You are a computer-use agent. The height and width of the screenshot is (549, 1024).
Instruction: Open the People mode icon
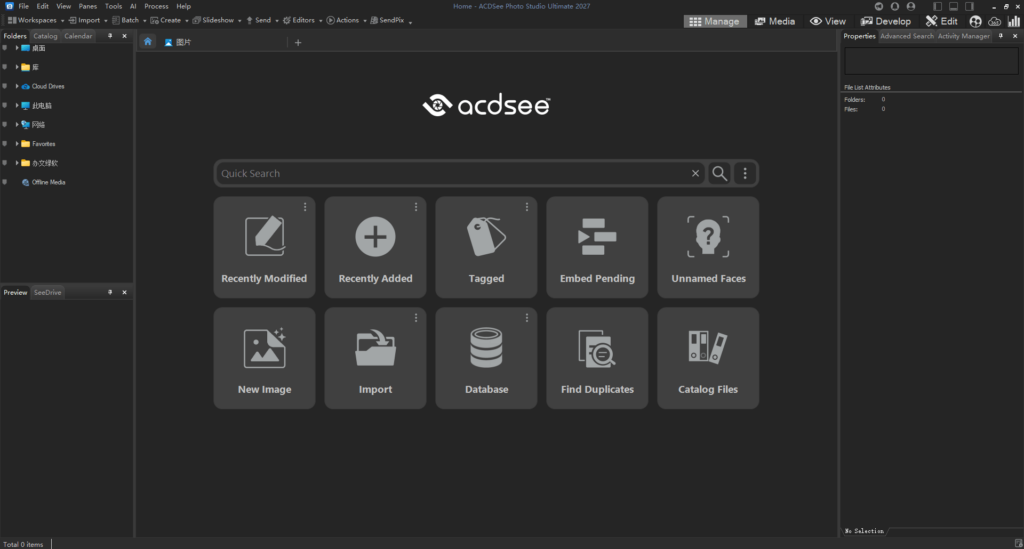[x=975, y=21]
